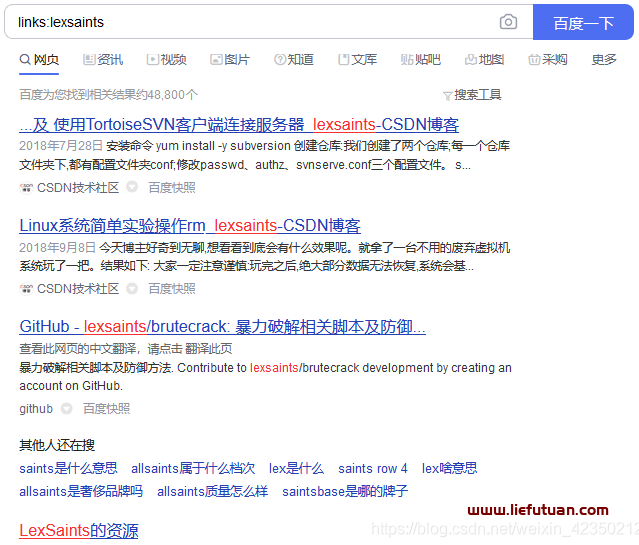
Task: Click related search saints是什么意思
Action: pos(68,469)
